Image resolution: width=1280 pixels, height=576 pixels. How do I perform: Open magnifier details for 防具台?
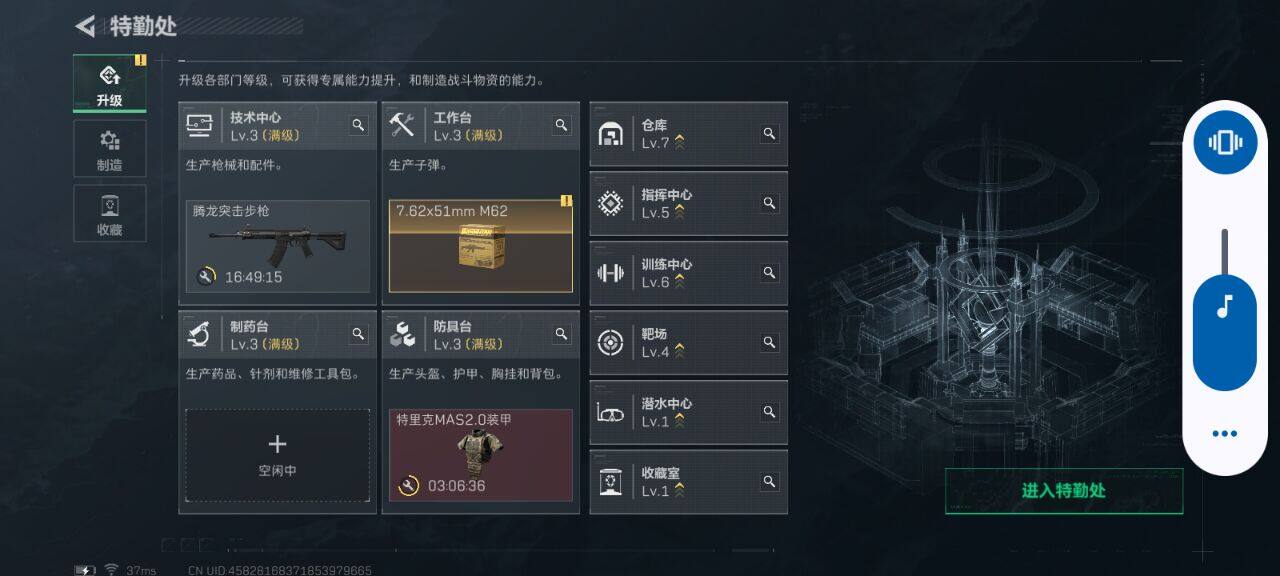[x=561, y=334]
